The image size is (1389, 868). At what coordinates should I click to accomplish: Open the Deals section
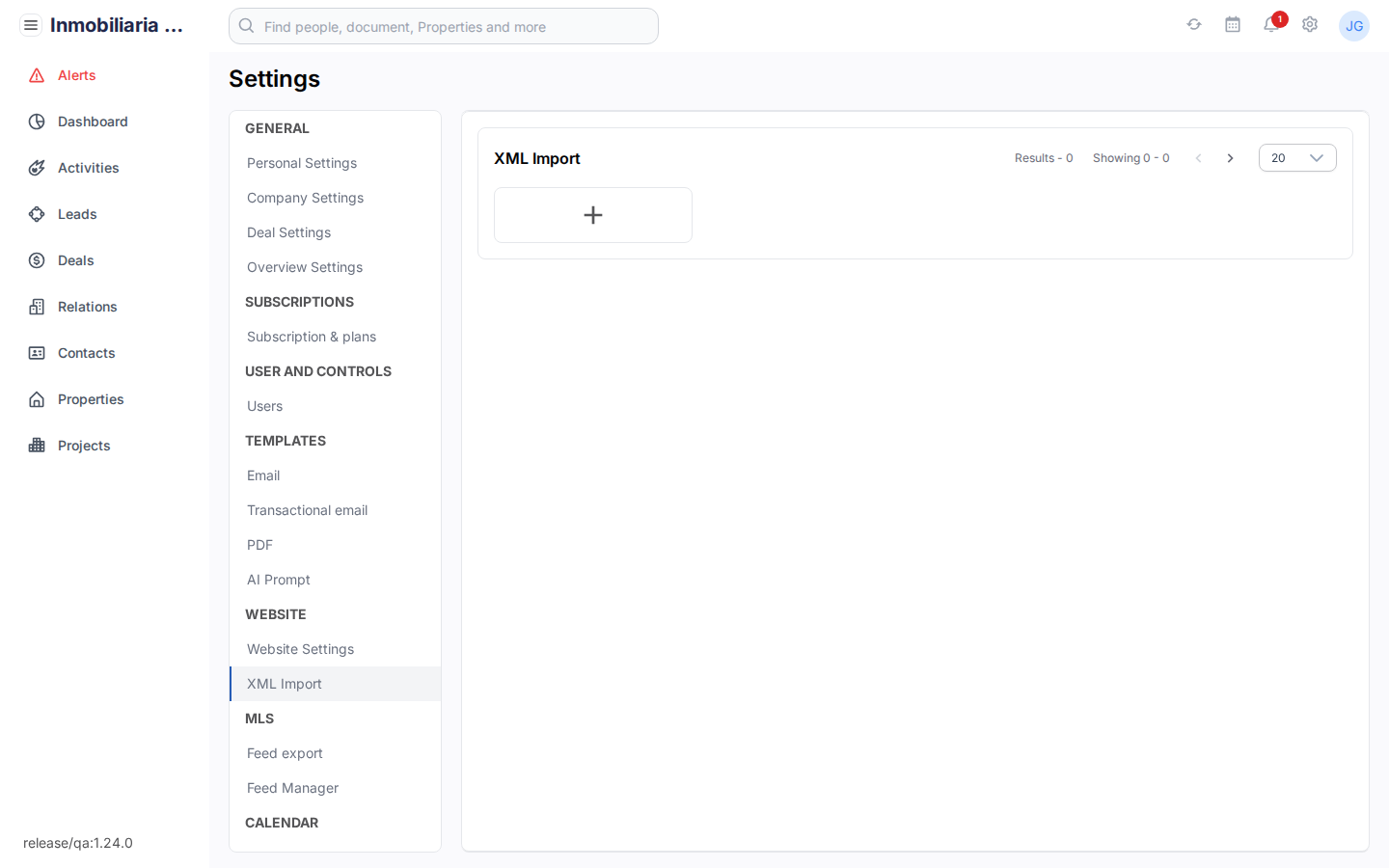point(36,259)
